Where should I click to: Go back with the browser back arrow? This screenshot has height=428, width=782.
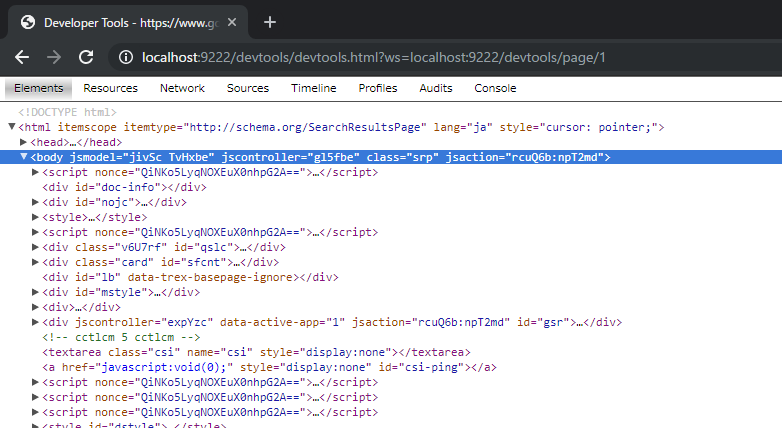[x=22, y=57]
